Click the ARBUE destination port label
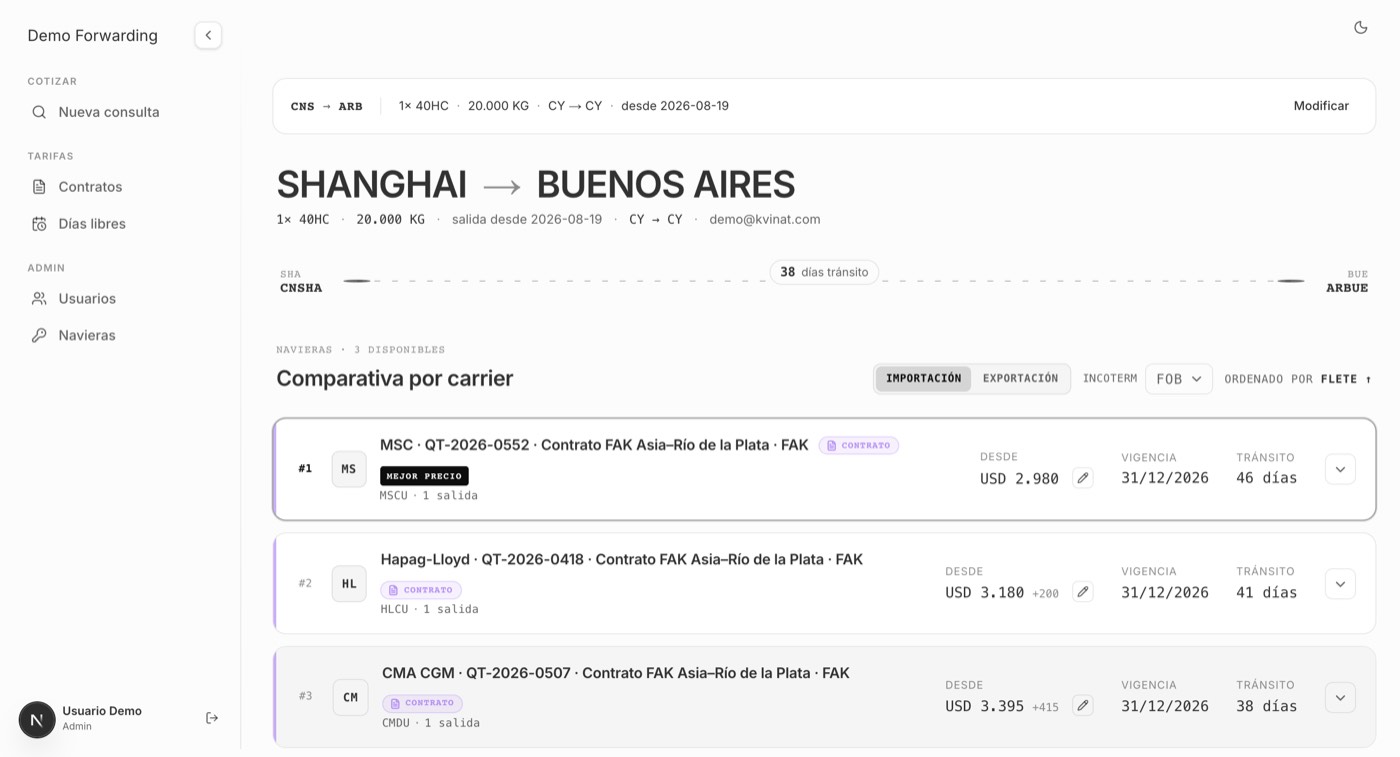The width and height of the screenshot is (1400, 757). click(1347, 288)
